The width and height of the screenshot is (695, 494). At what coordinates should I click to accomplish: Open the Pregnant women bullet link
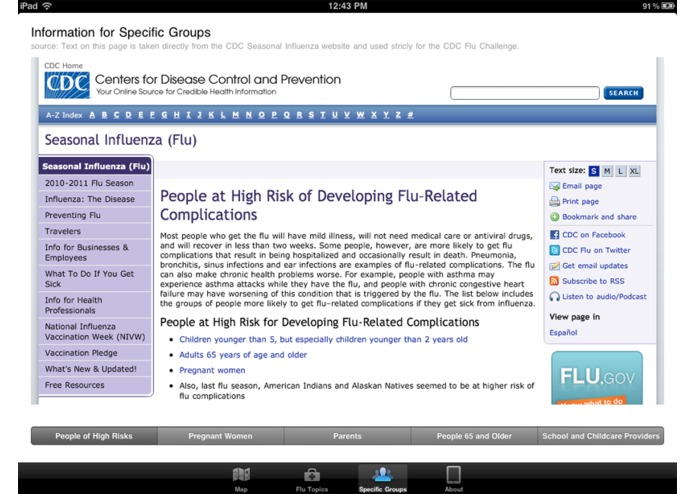point(212,370)
